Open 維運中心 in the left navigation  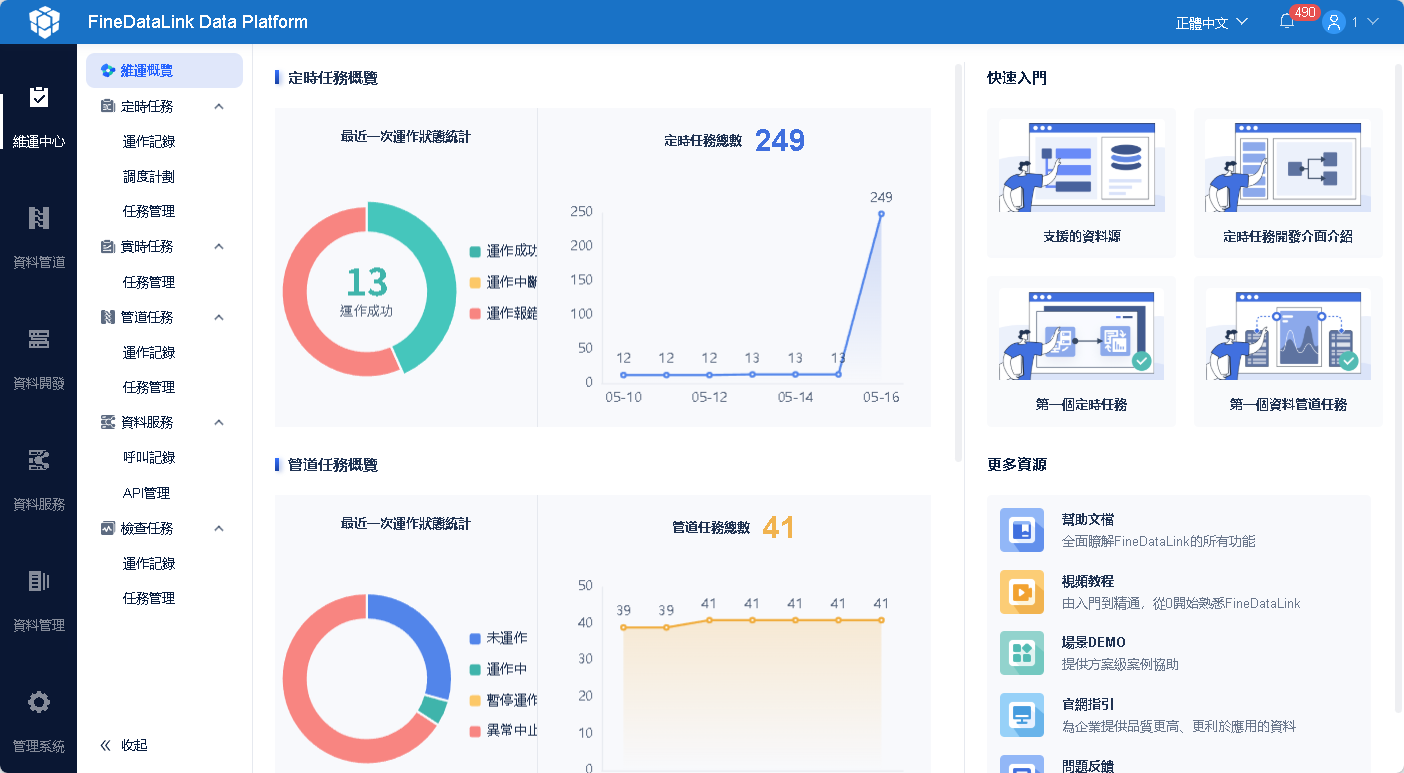click(x=39, y=117)
